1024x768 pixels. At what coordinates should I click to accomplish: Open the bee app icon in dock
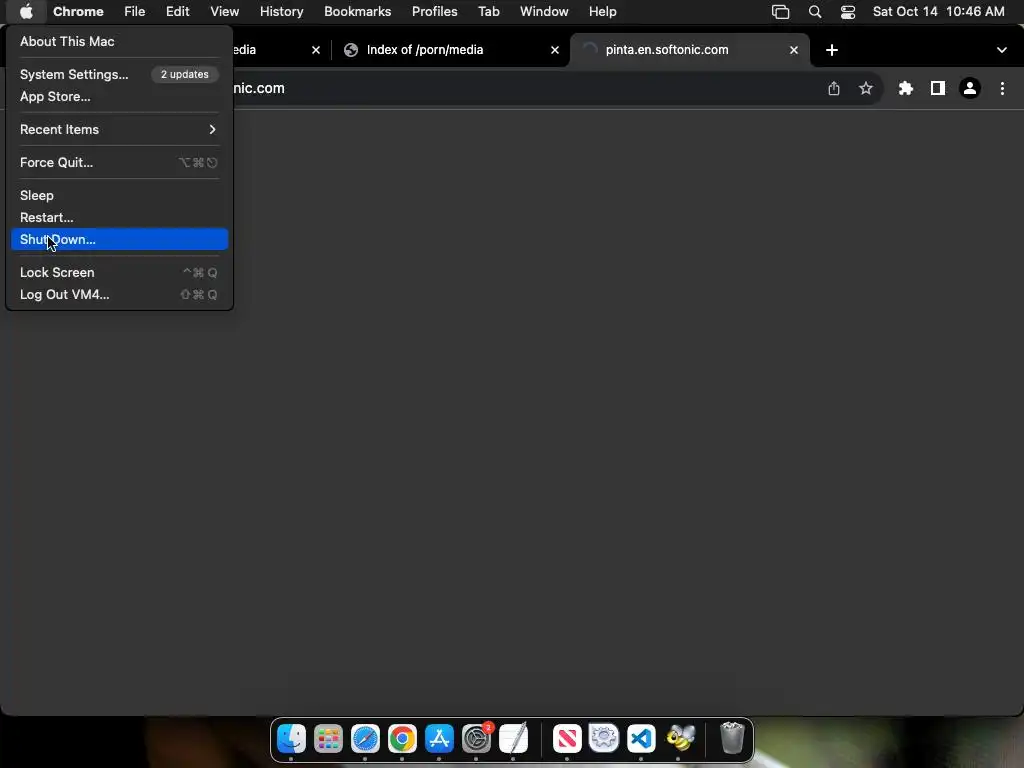click(x=679, y=739)
